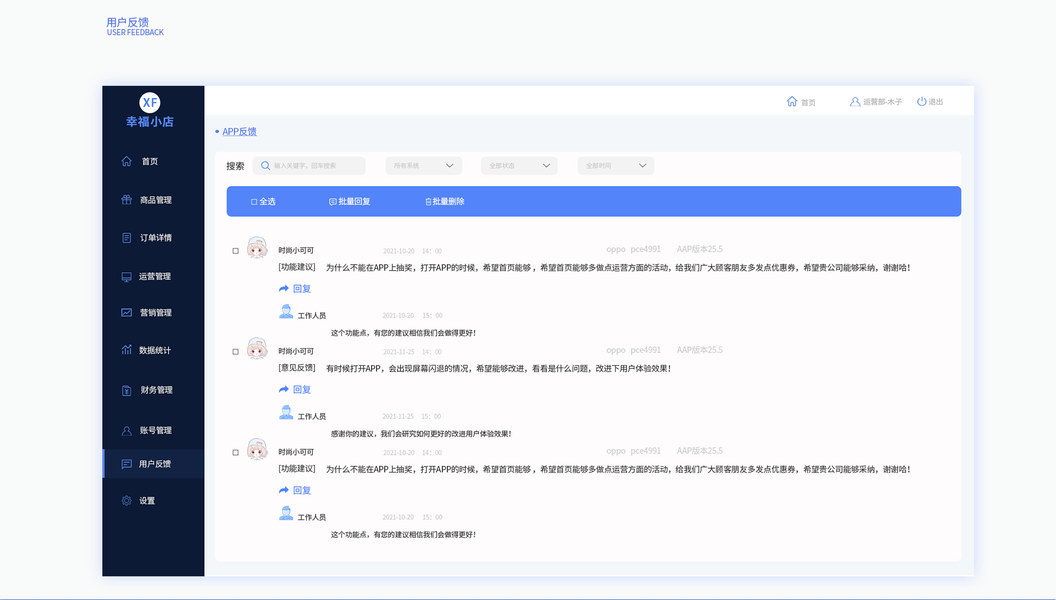The height and width of the screenshot is (600, 1056).
Task: Open 首页 home icon in sidebar
Action: [127, 161]
